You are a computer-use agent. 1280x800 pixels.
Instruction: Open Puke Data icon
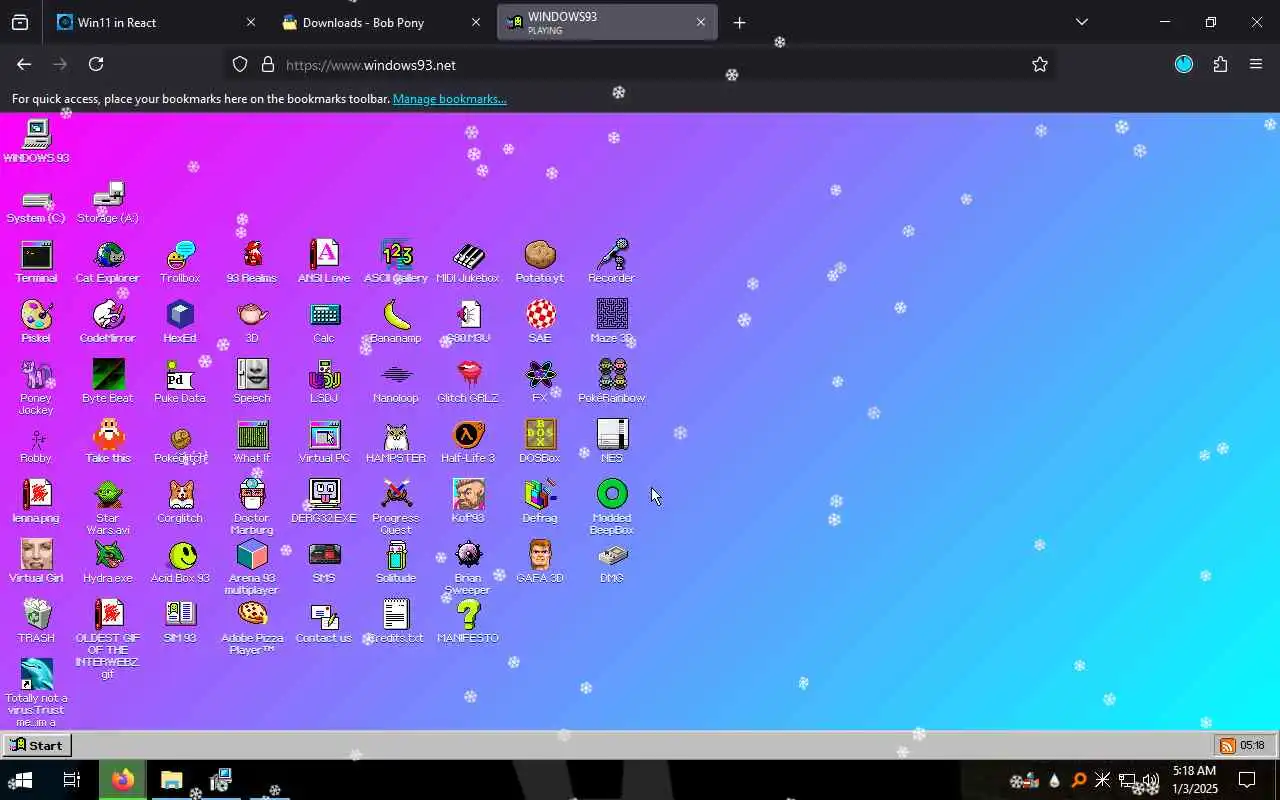180,382
